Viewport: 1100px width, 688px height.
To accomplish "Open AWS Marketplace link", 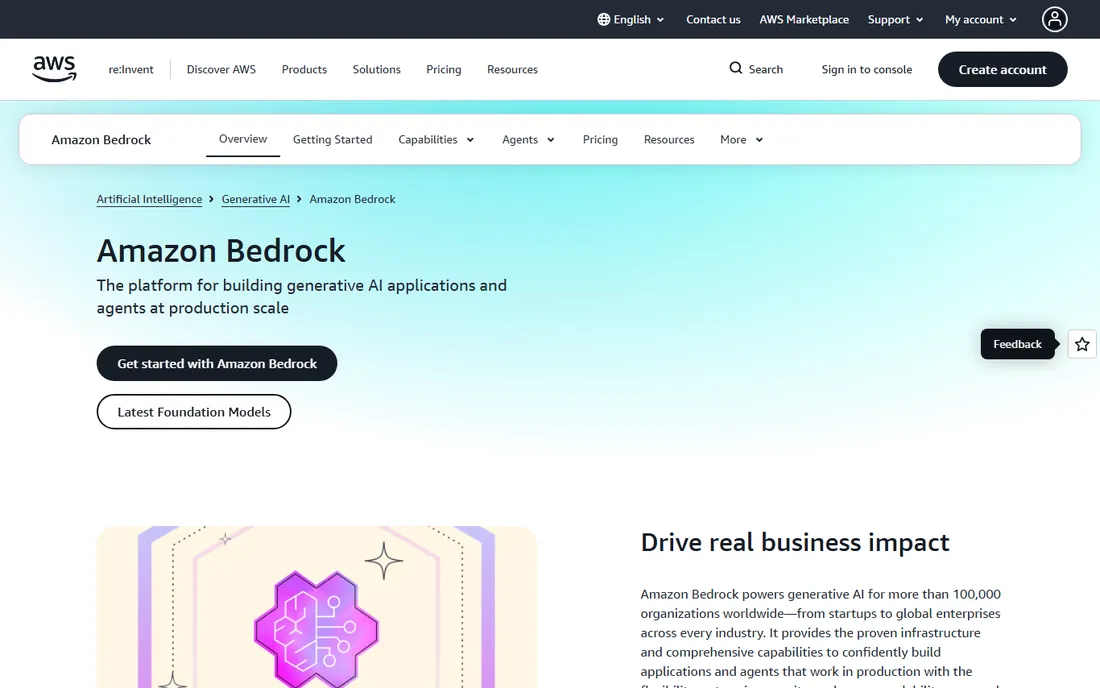I will tap(804, 20).
